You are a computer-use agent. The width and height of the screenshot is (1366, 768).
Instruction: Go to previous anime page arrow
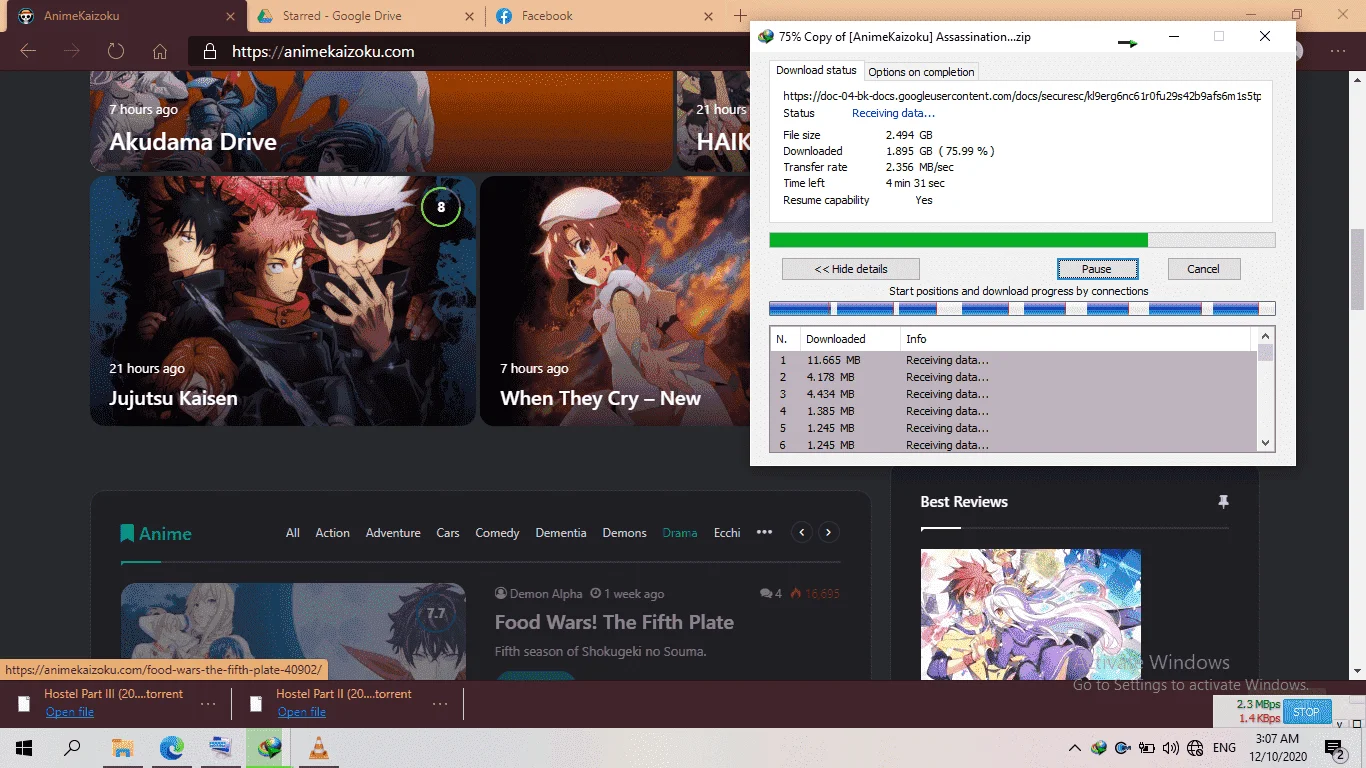click(x=802, y=533)
